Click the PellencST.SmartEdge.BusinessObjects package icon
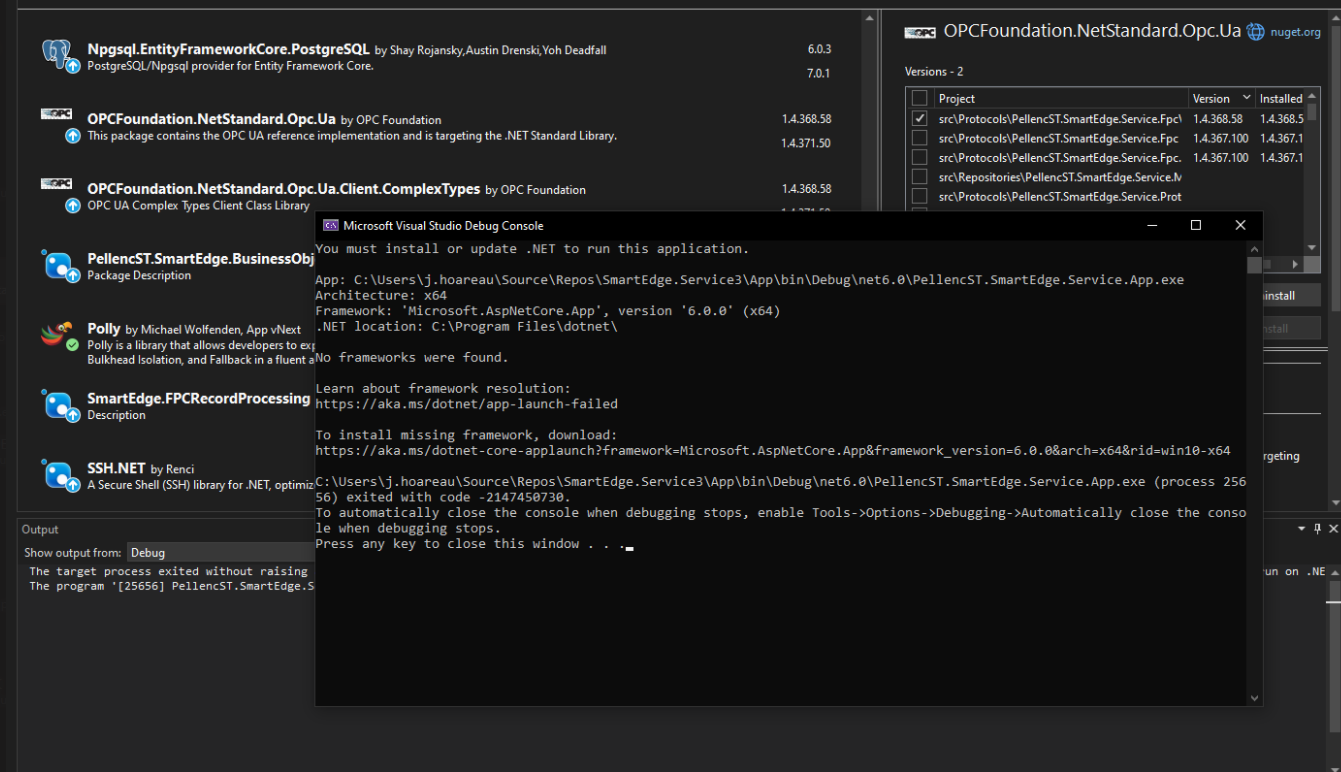This screenshot has width=1341, height=772. 58,263
